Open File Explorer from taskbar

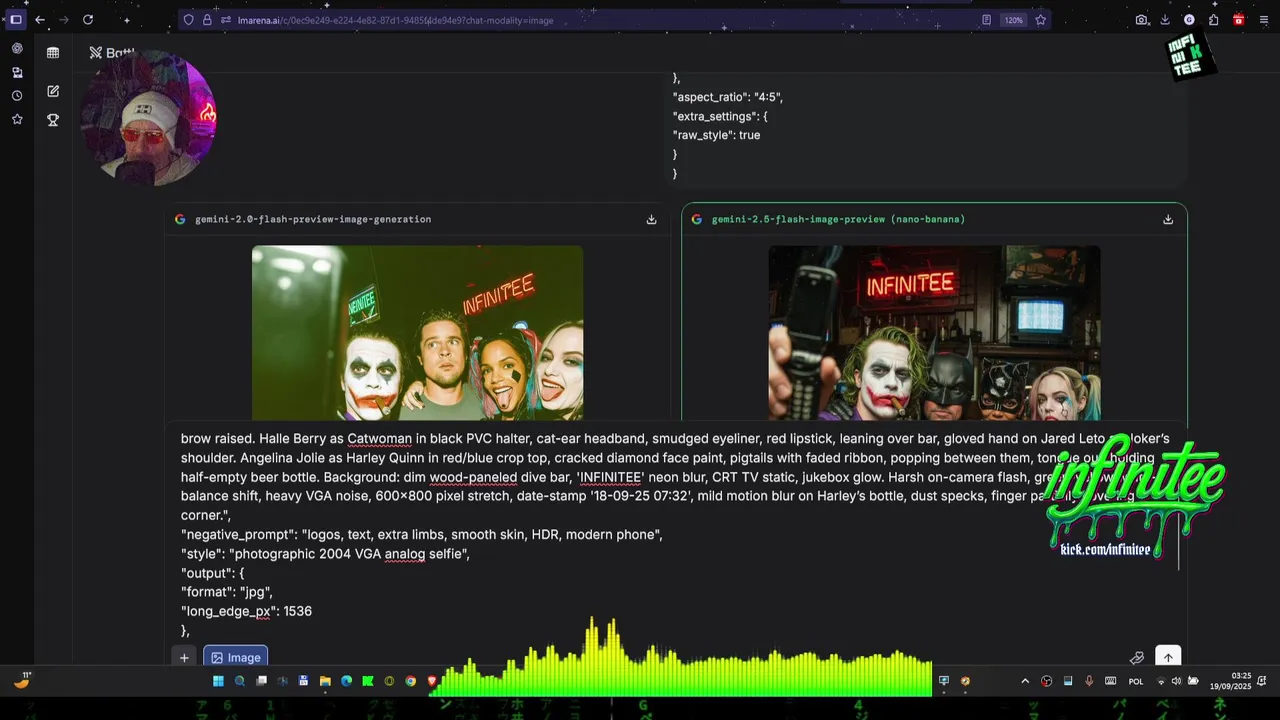(325, 681)
